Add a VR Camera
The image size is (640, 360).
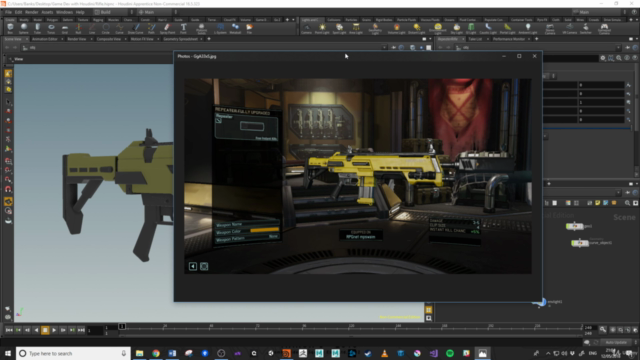569,29
